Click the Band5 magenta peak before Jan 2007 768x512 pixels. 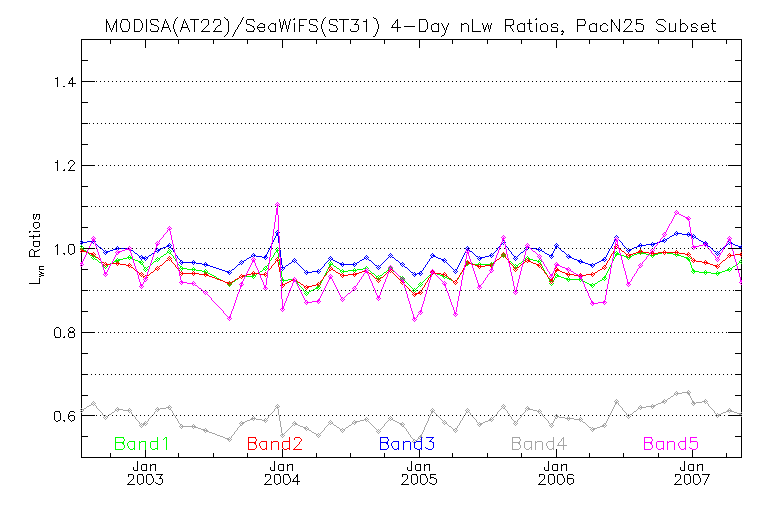pos(677,213)
